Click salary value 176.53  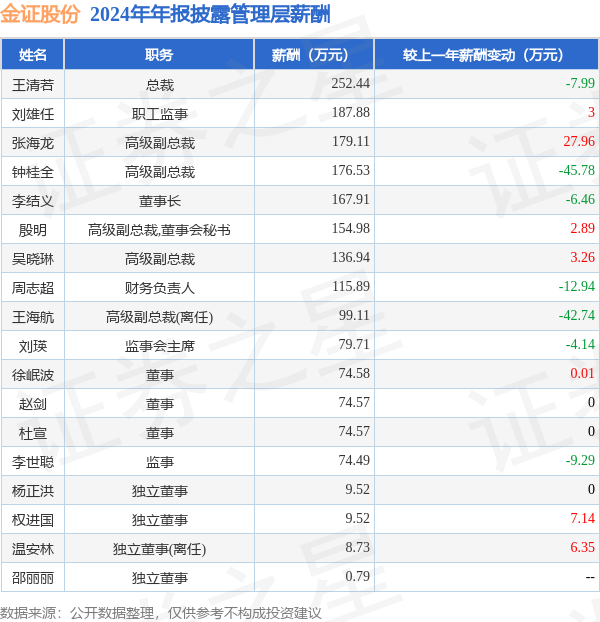pos(351,170)
